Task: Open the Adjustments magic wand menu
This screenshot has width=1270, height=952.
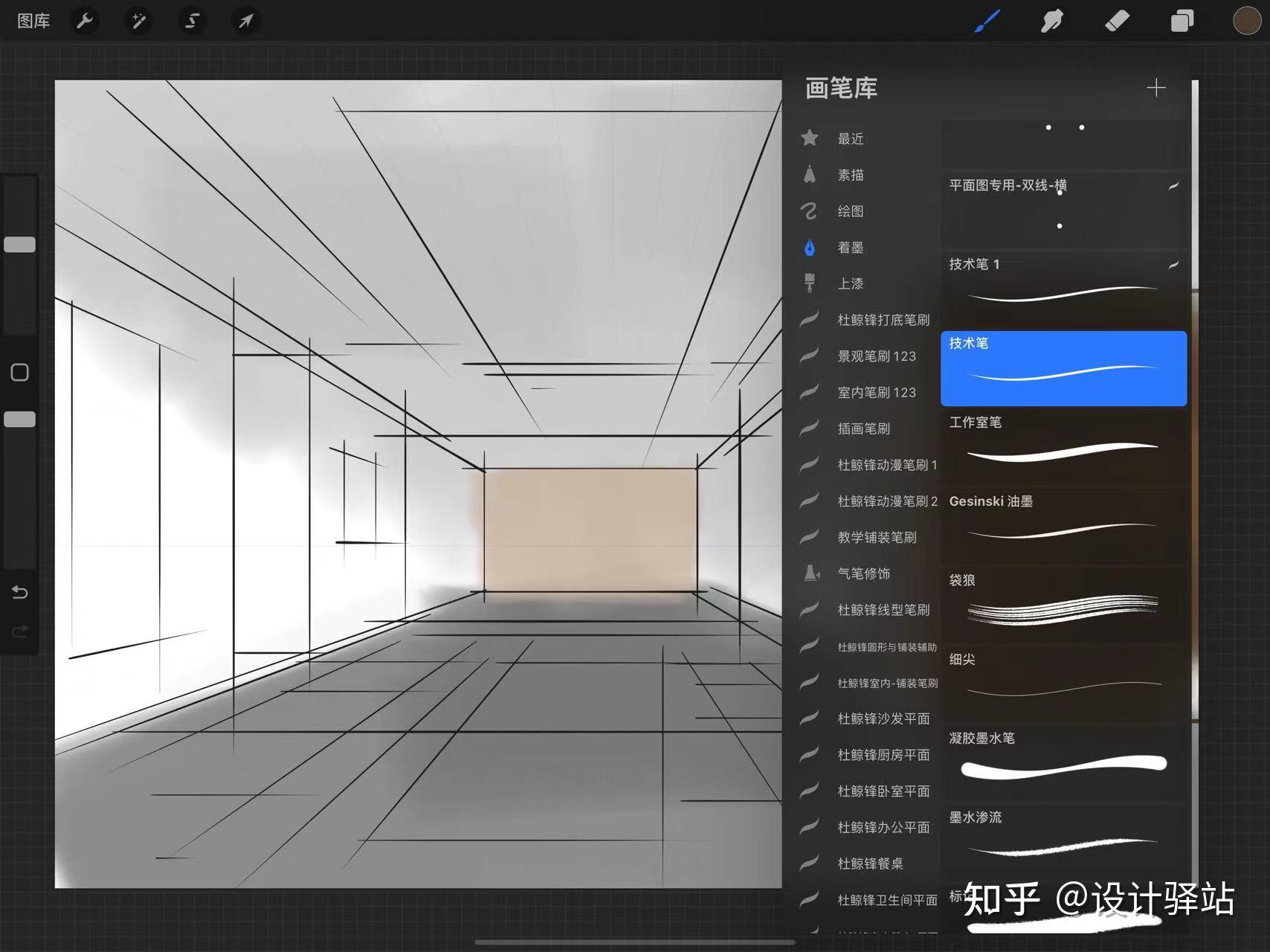Action: pos(138,21)
